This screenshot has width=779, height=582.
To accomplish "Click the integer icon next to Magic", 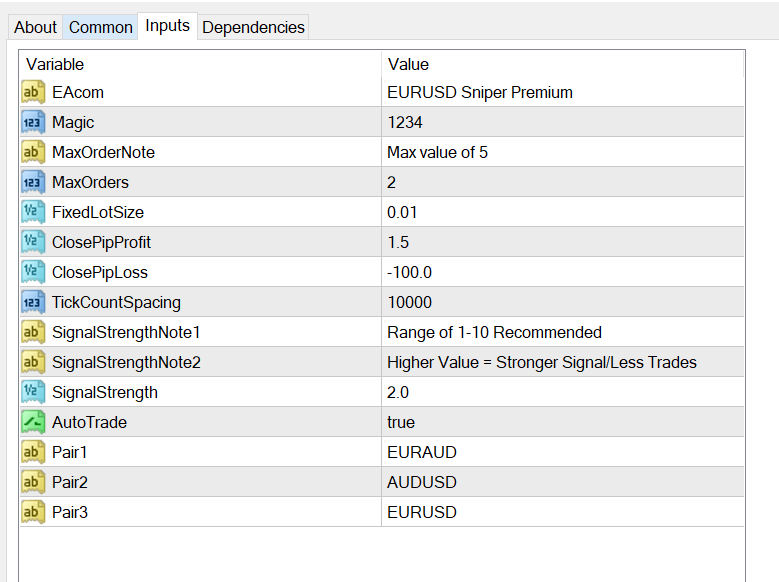I will pos(33,122).
